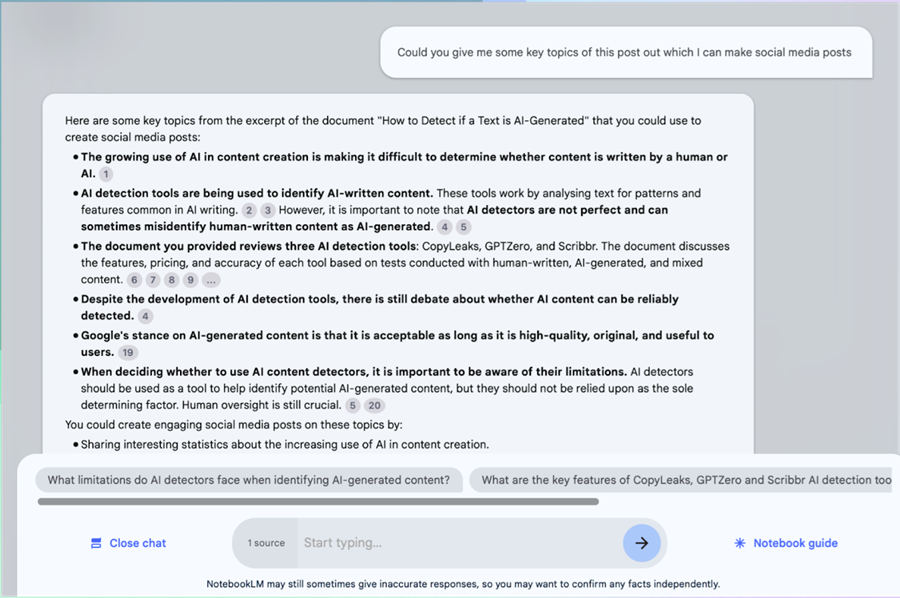
Task: Click text 'AI detection tools are being used'
Action: pyautogui.click(x=257, y=193)
